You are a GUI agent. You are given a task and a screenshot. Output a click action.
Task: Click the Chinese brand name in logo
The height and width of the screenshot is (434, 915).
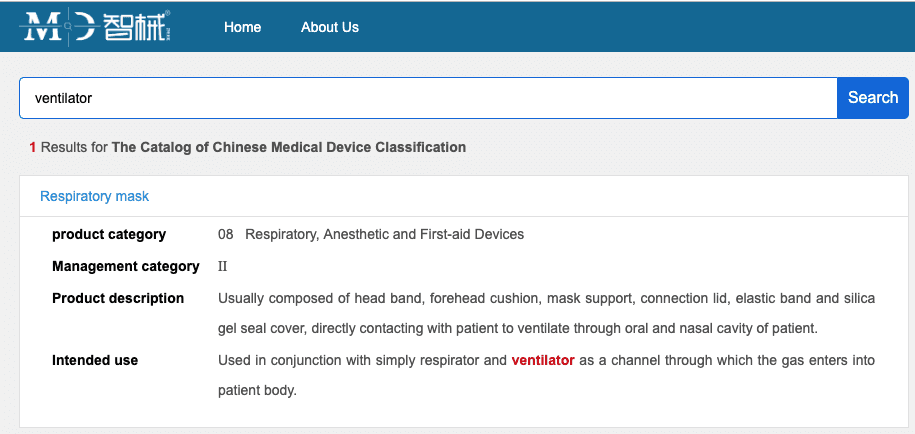pos(135,27)
